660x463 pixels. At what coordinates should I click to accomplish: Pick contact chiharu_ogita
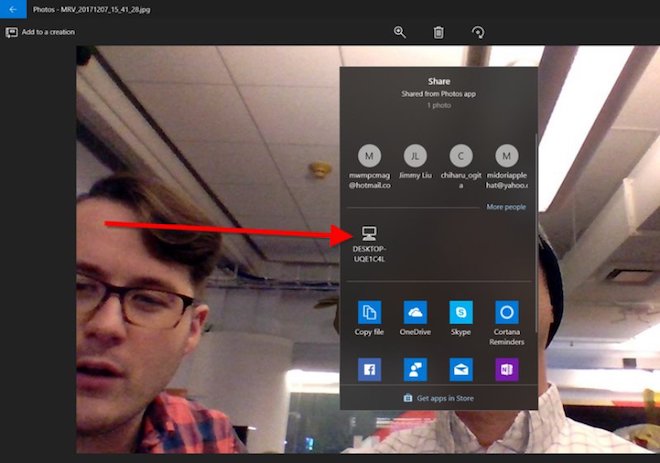click(x=461, y=165)
